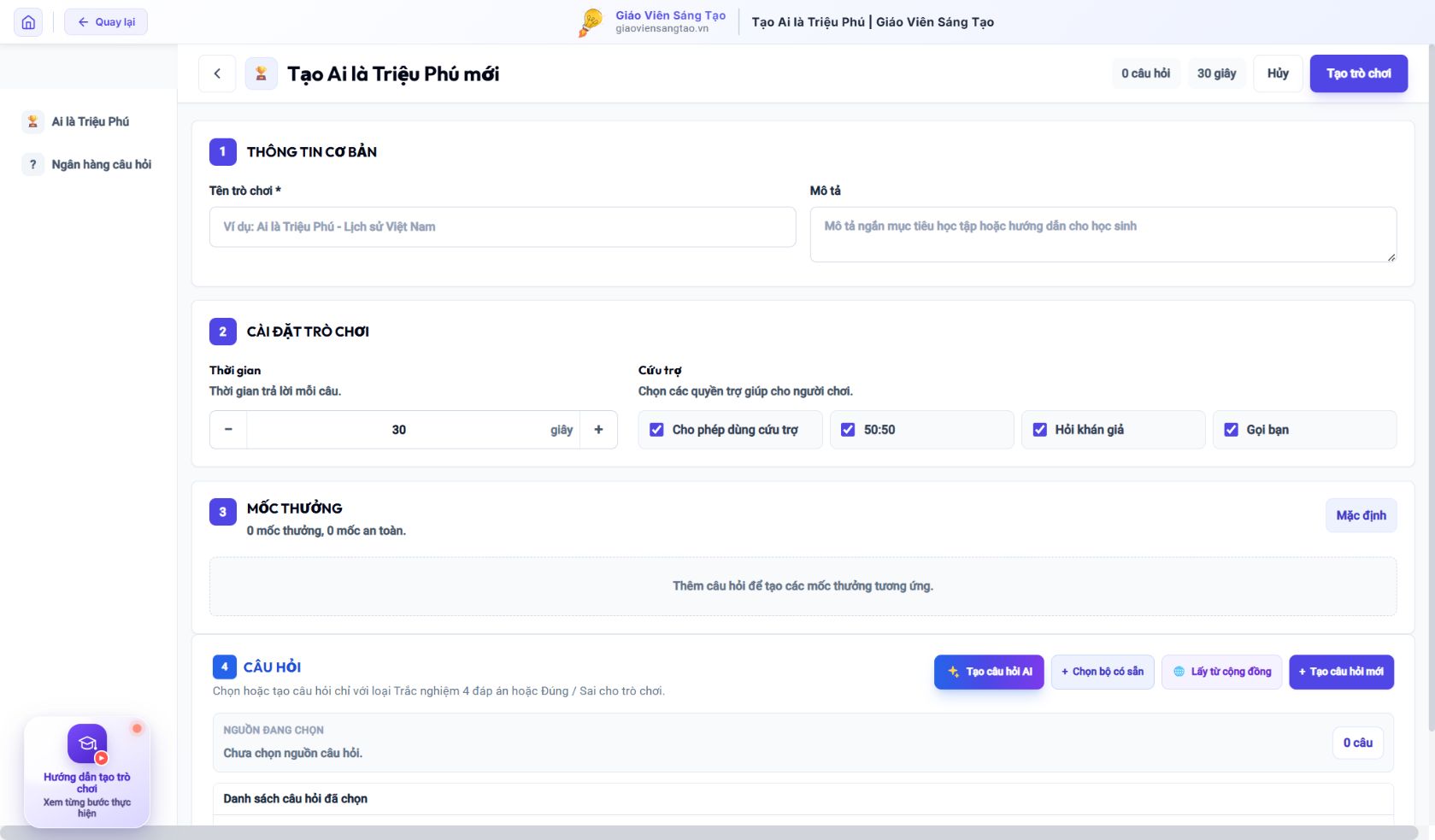Open Ai là Triệu Phú in sidebar
Viewport: 1435px width, 840px height.
(88, 121)
